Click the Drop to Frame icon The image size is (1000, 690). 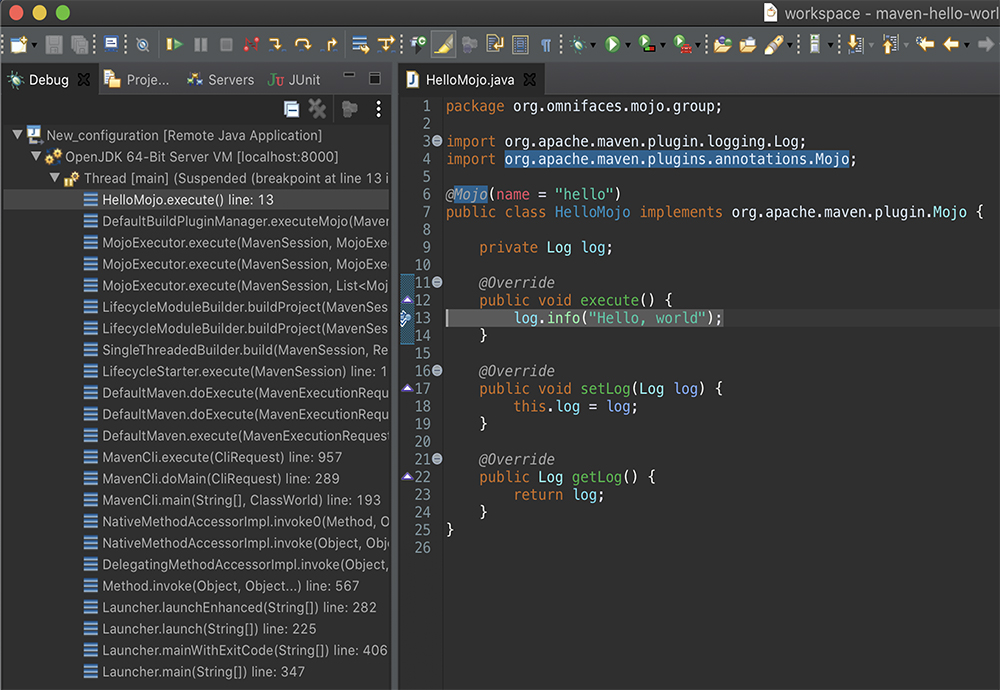pos(361,44)
